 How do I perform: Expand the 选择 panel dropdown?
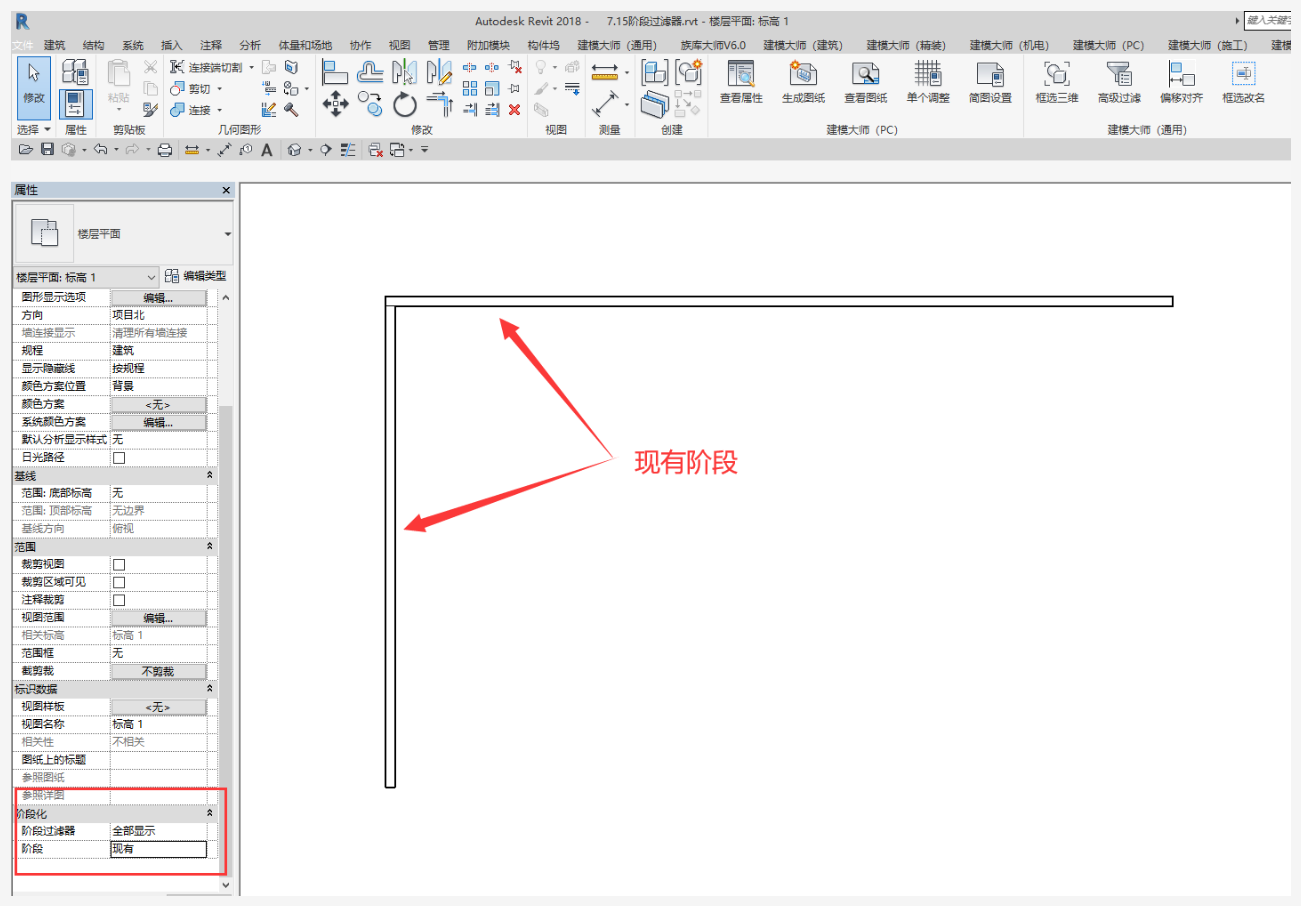[x=34, y=130]
